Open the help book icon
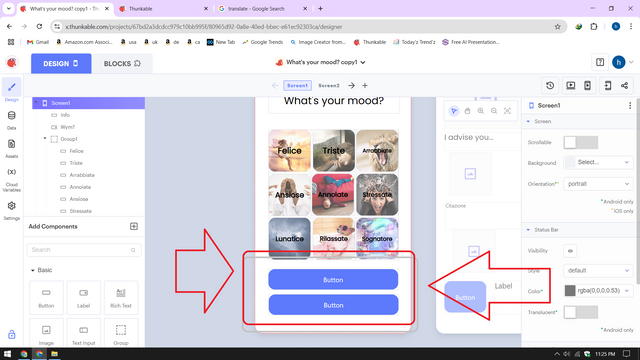 (600, 62)
